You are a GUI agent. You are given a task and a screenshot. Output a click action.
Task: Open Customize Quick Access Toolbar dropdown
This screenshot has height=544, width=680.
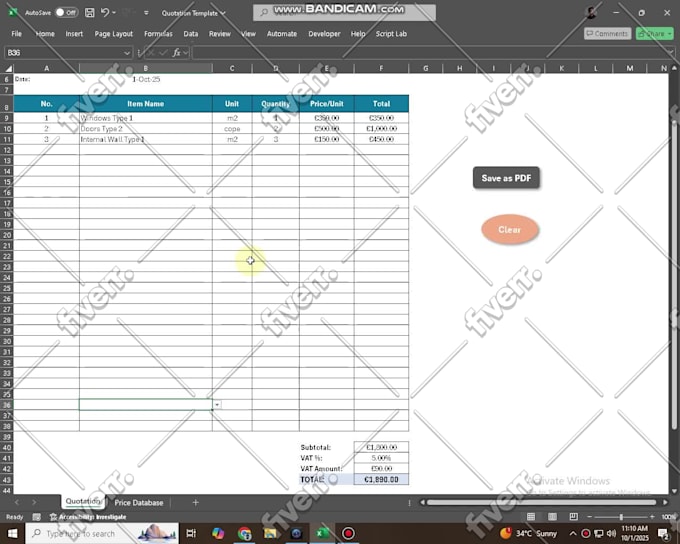coord(146,13)
